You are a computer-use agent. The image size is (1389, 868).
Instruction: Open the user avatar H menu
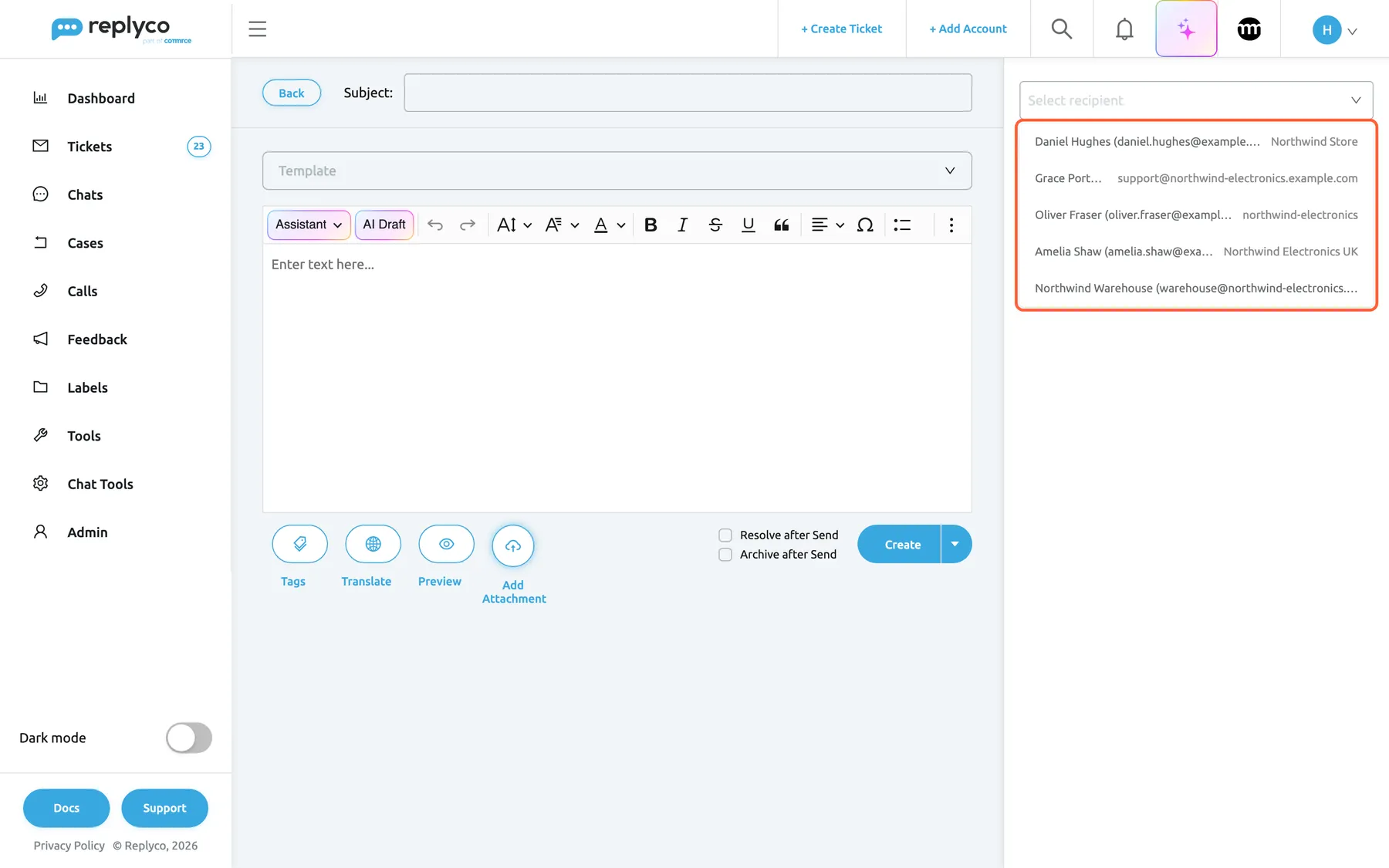pos(1334,30)
